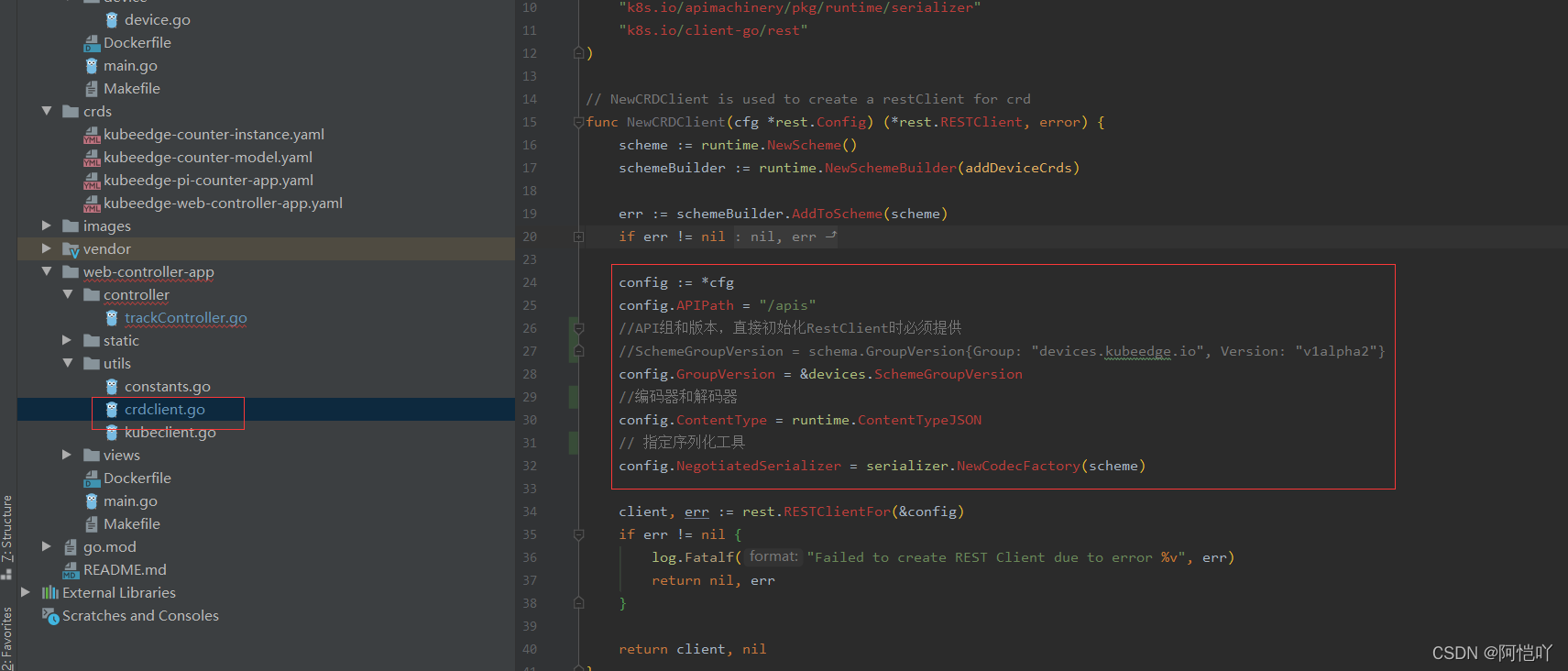Open the trackController.go file name
1568x671 pixels.
coord(185,318)
